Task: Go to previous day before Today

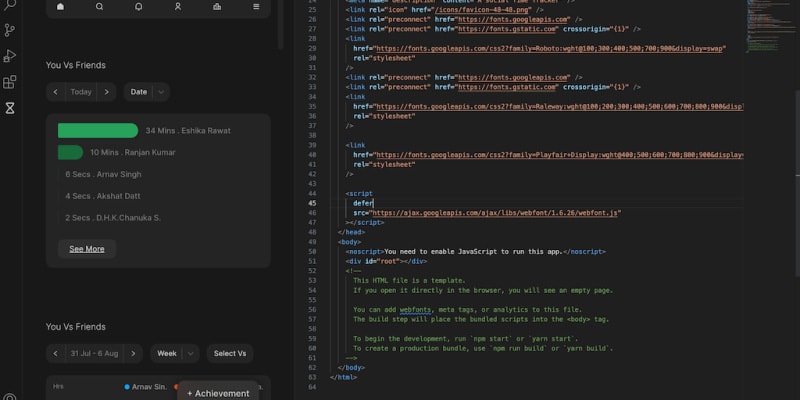Action: click(x=55, y=92)
